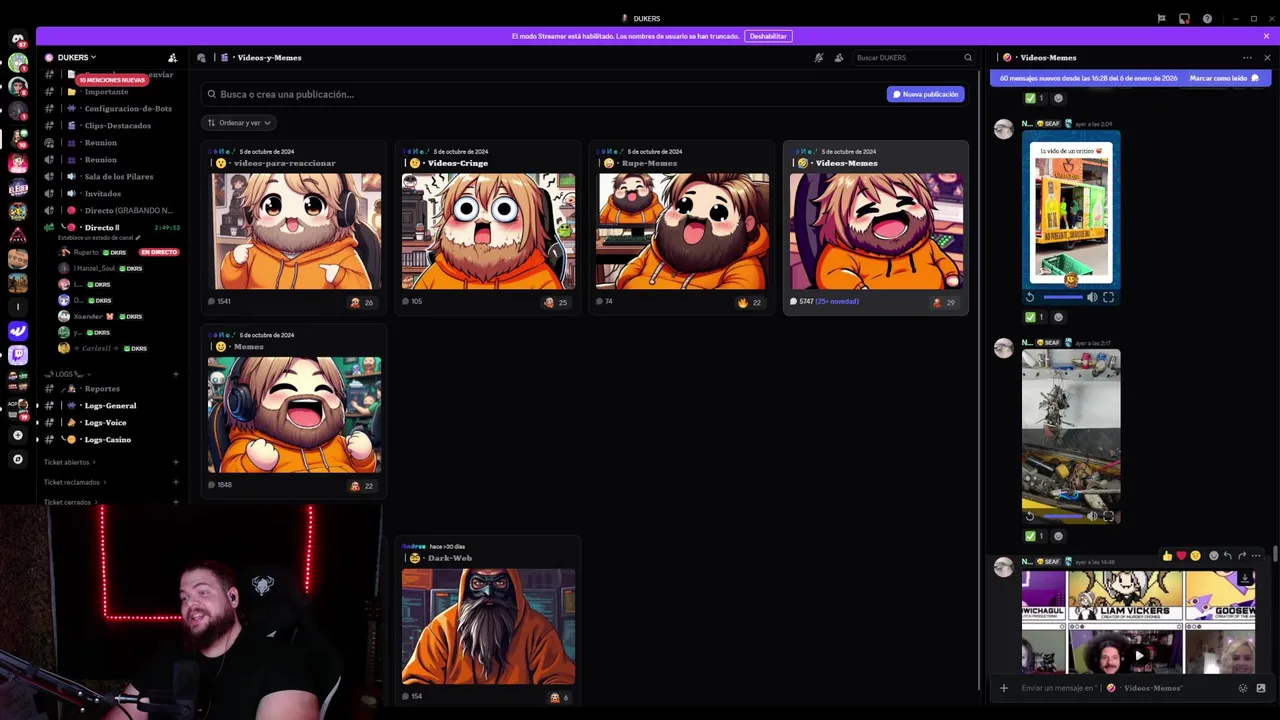
Task: Click the search magnifier icon in Buscar DUKERS
Action: coord(967,57)
